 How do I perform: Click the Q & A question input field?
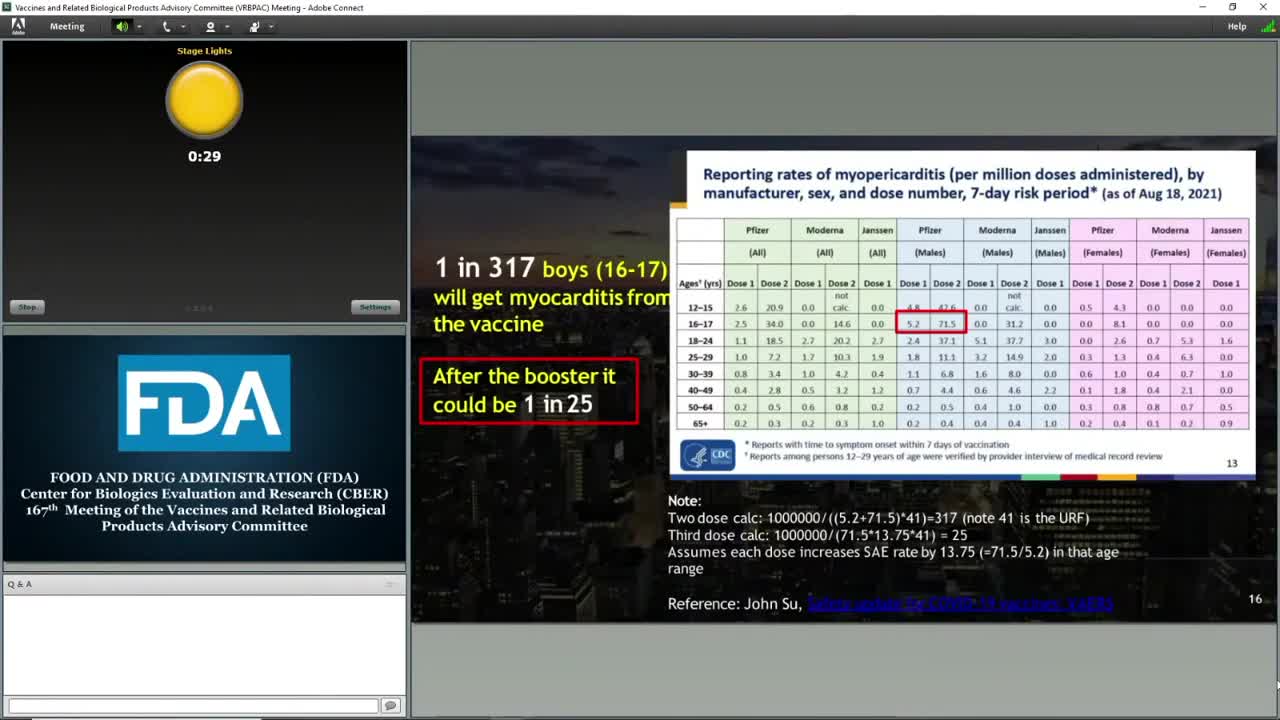point(193,706)
